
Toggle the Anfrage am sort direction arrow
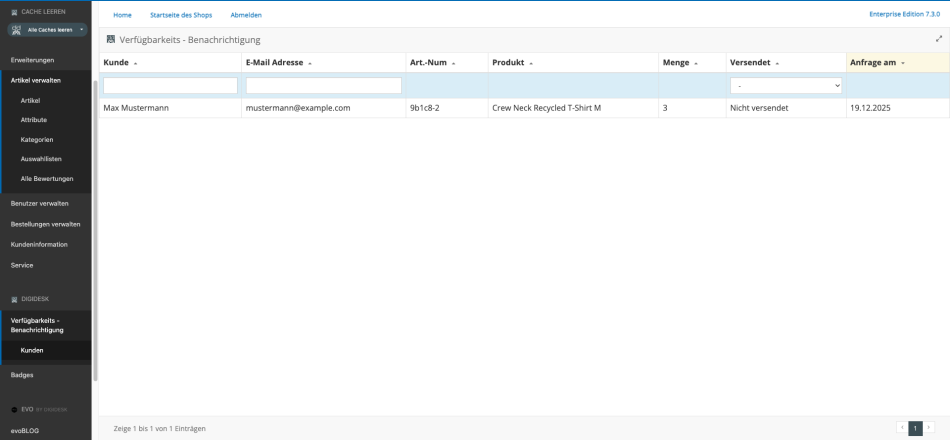[x=903, y=63]
